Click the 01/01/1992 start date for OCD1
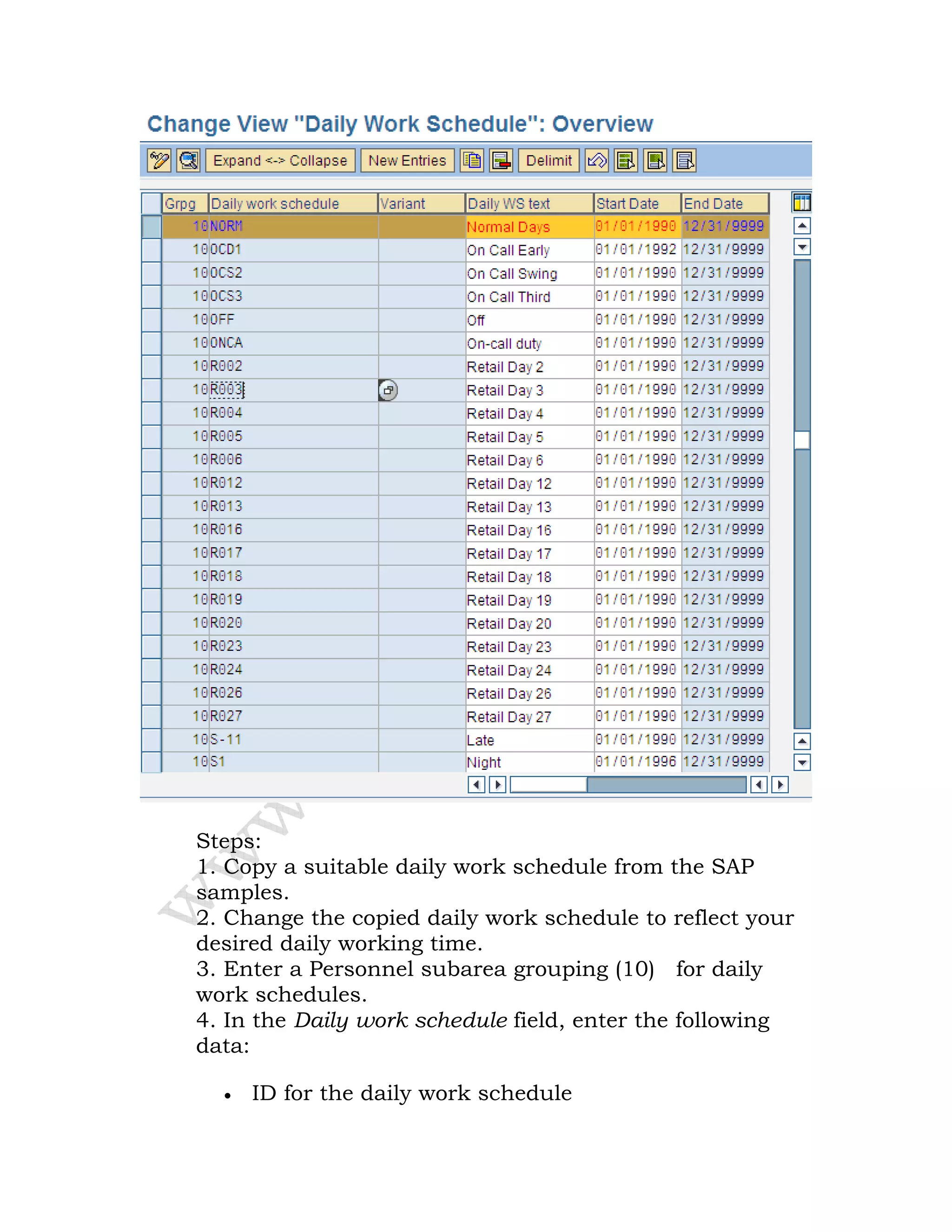This screenshot has width=952, height=1232. click(637, 250)
